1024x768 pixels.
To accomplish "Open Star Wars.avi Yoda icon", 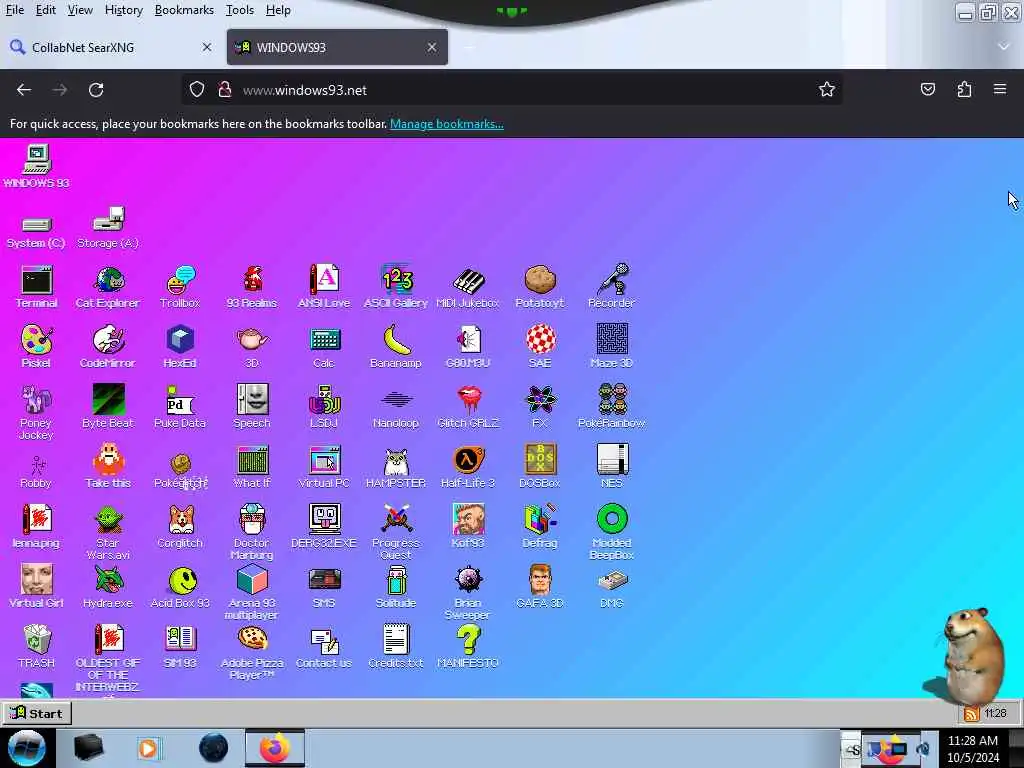I will click(108, 532).
